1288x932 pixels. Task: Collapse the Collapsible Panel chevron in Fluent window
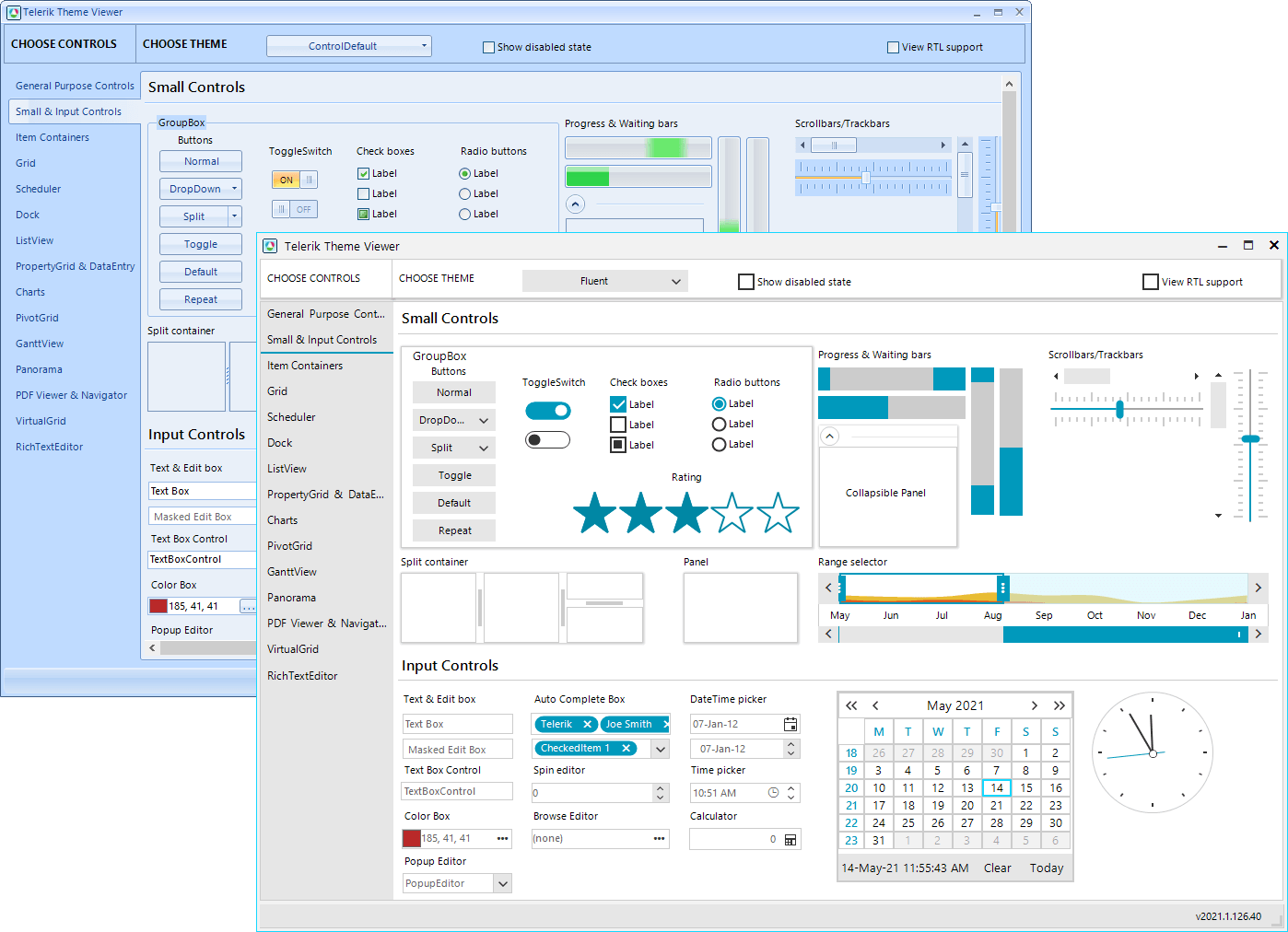(x=830, y=437)
